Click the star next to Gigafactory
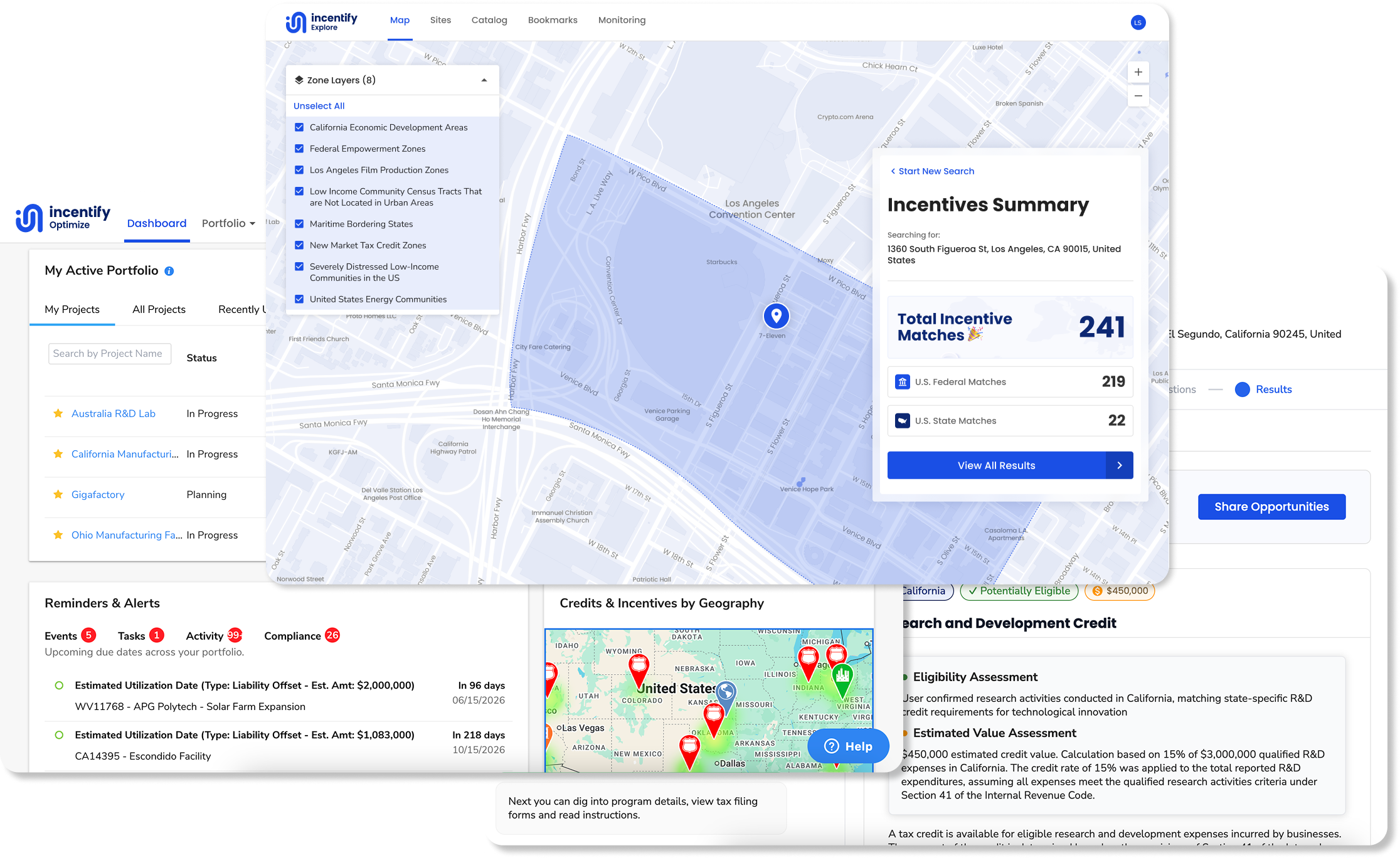Viewport: 1400px width, 858px height. tap(58, 494)
